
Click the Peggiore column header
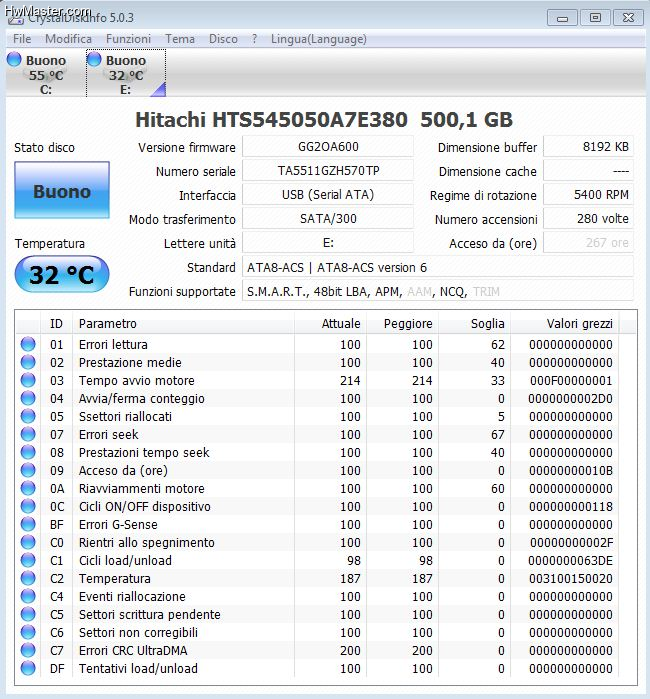point(403,324)
